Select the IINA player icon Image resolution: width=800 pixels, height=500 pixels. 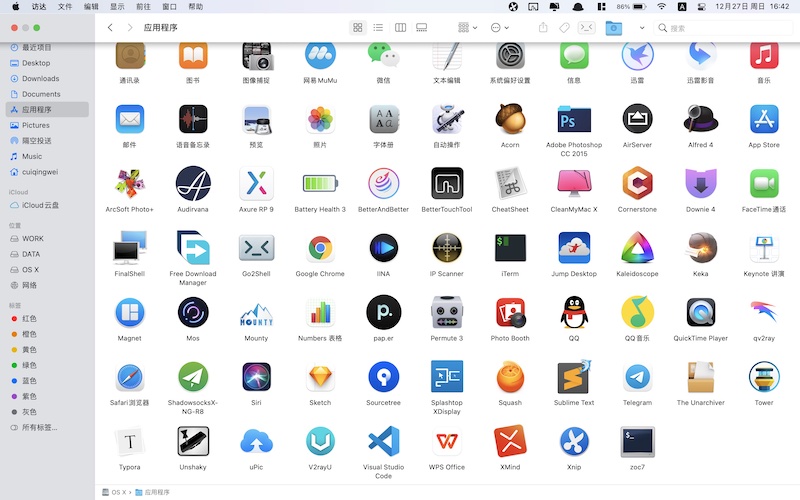coord(383,248)
